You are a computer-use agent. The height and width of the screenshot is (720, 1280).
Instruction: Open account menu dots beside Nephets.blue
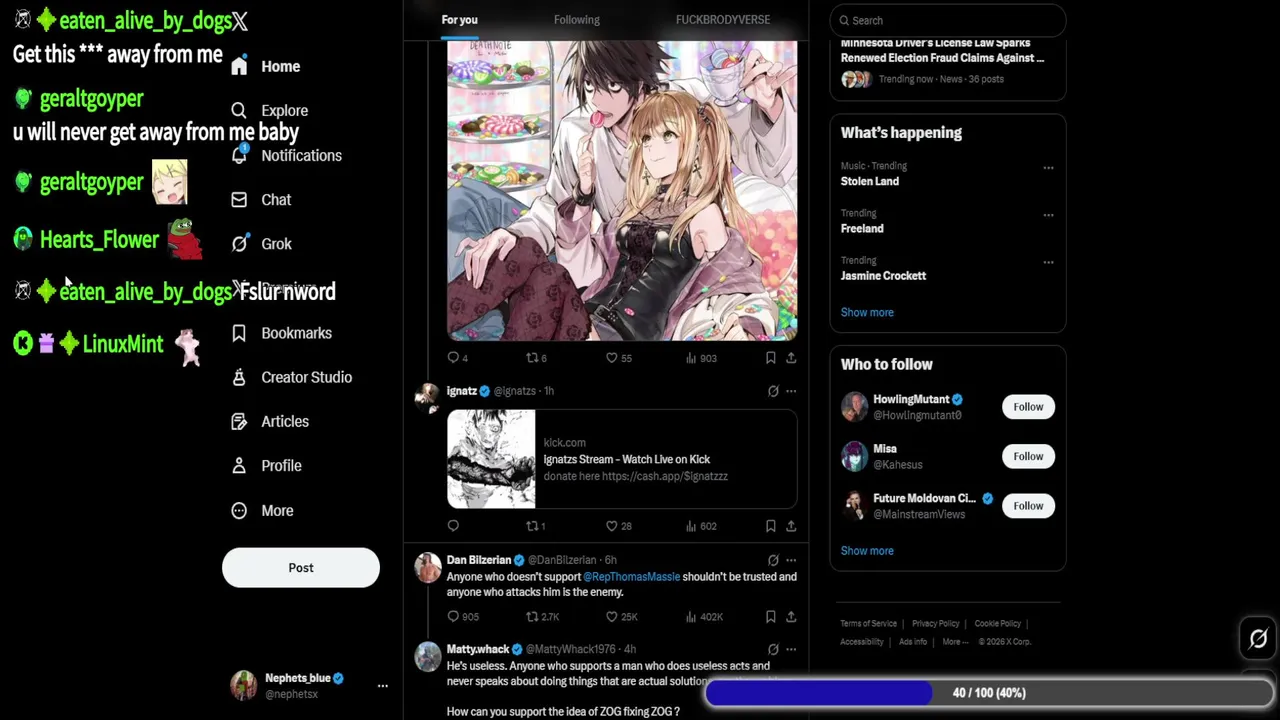[x=382, y=686]
